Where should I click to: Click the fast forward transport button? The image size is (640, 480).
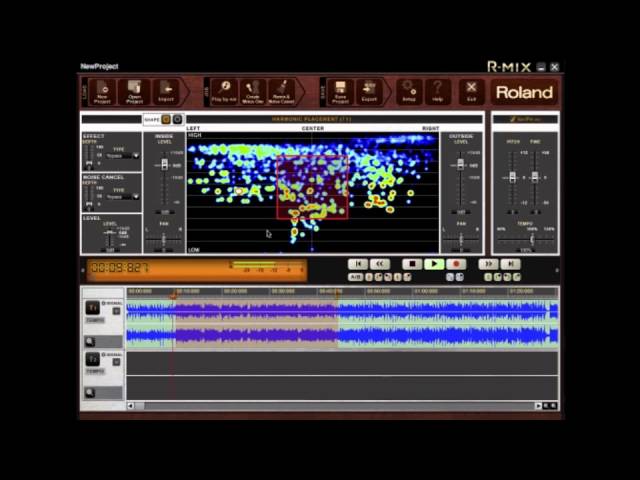click(x=489, y=264)
